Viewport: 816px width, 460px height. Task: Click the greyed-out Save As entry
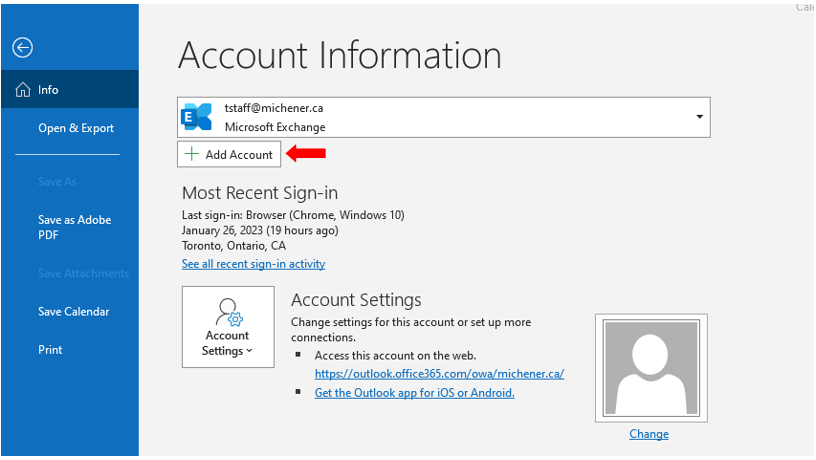(57, 182)
